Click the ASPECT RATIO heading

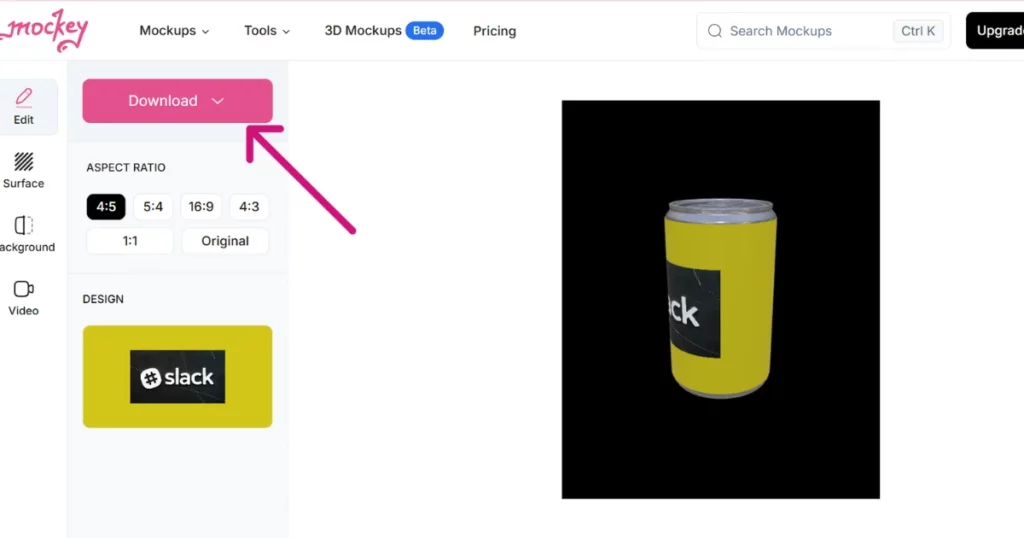click(126, 167)
